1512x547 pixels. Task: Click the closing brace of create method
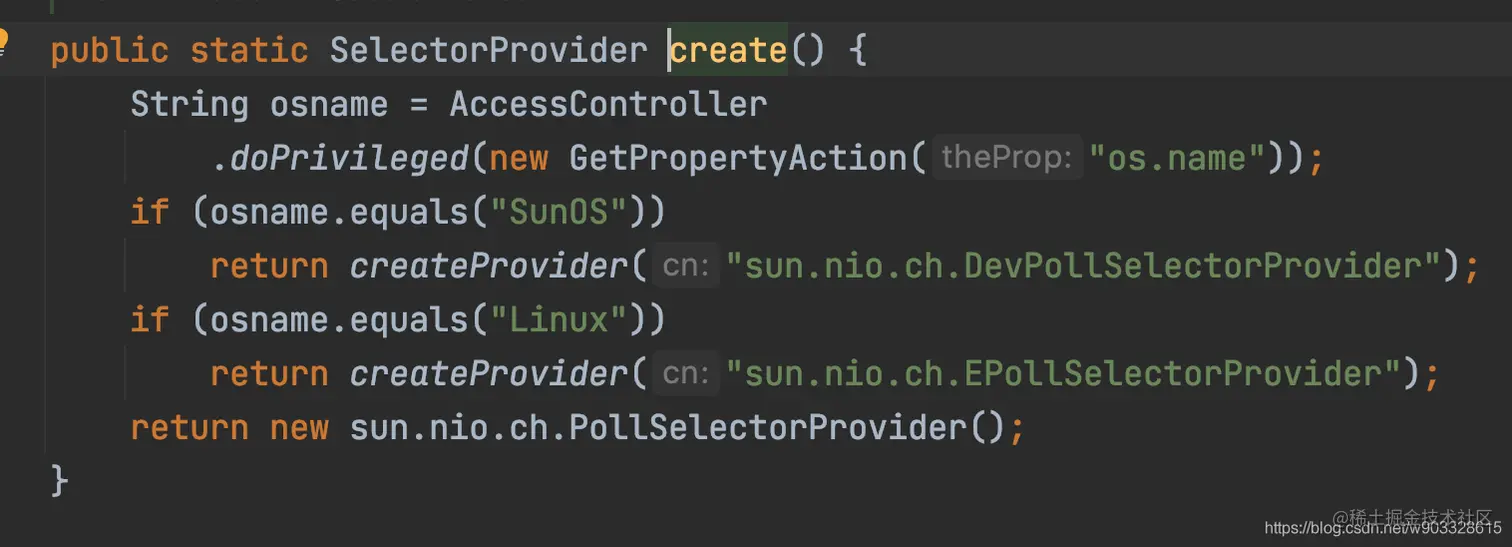point(59,482)
